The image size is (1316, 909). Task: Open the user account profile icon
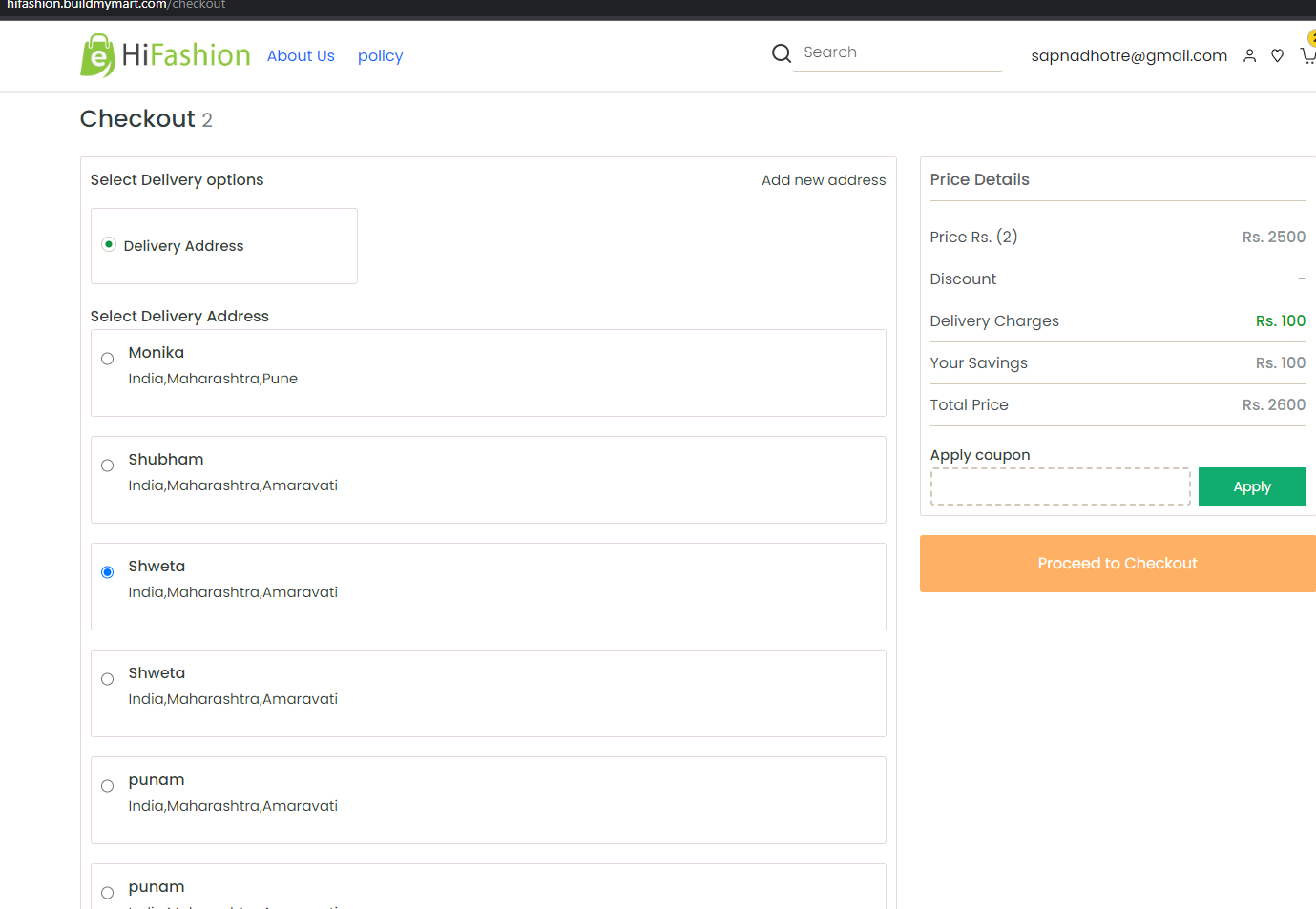(1249, 56)
